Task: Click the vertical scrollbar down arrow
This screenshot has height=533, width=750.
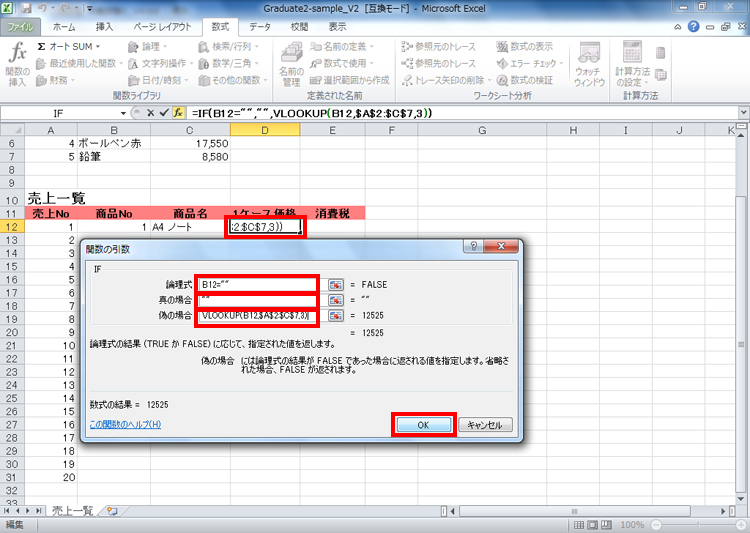Action: [x=741, y=499]
